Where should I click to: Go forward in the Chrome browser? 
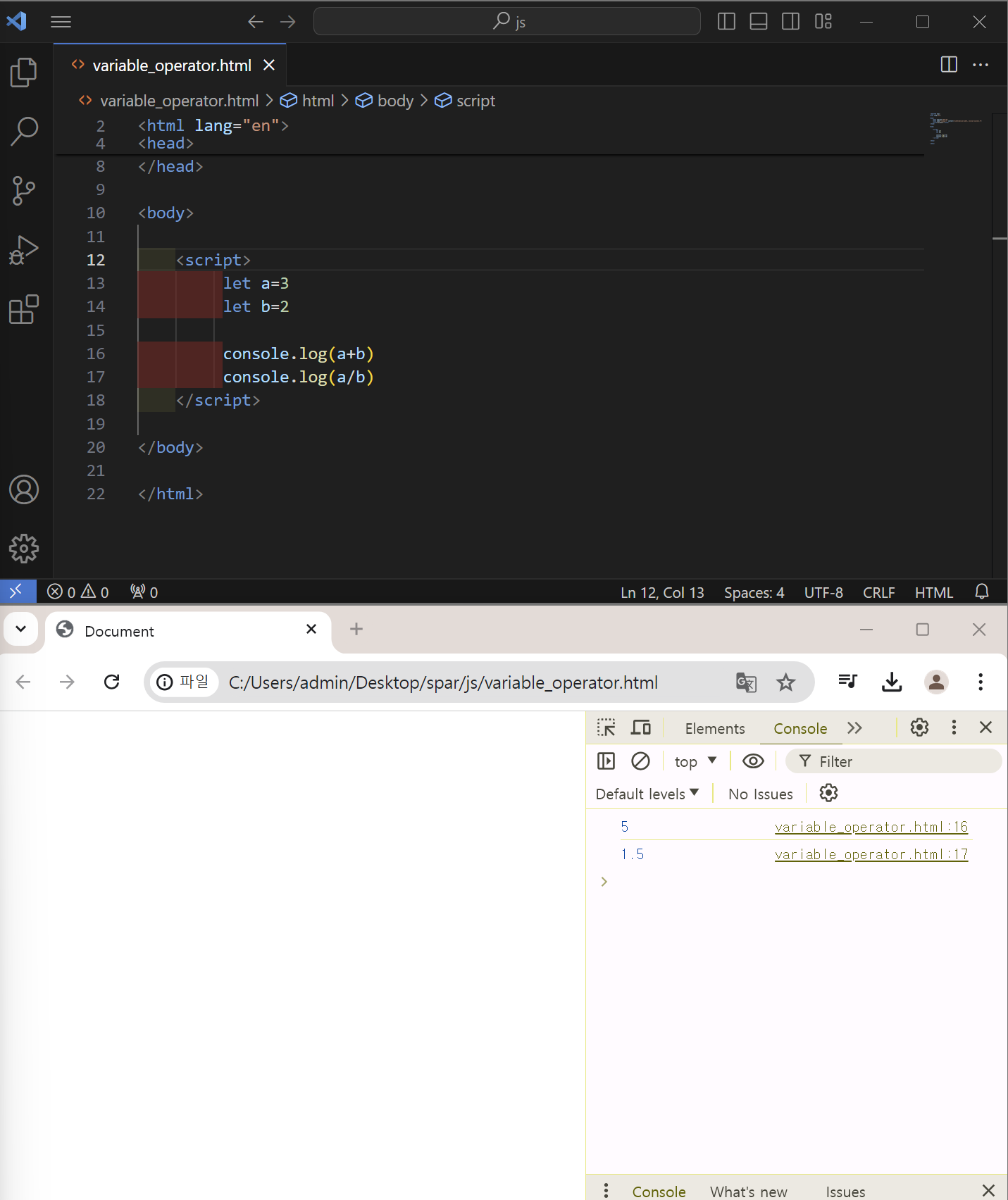coord(67,682)
